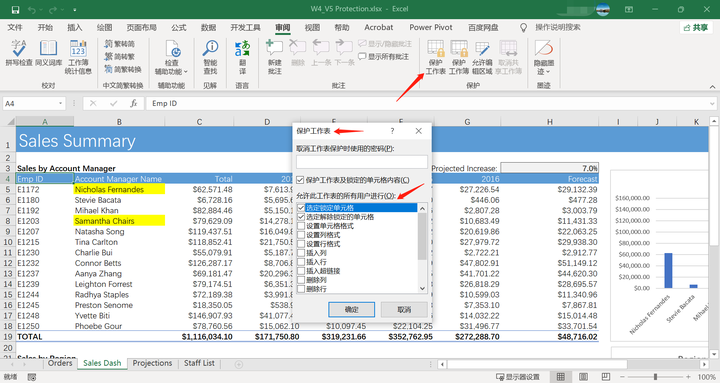Image resolution: width=720 pixels, height=383 pixels.
Task: Open the Staff List sheet tab
Action: click(199, 363)
